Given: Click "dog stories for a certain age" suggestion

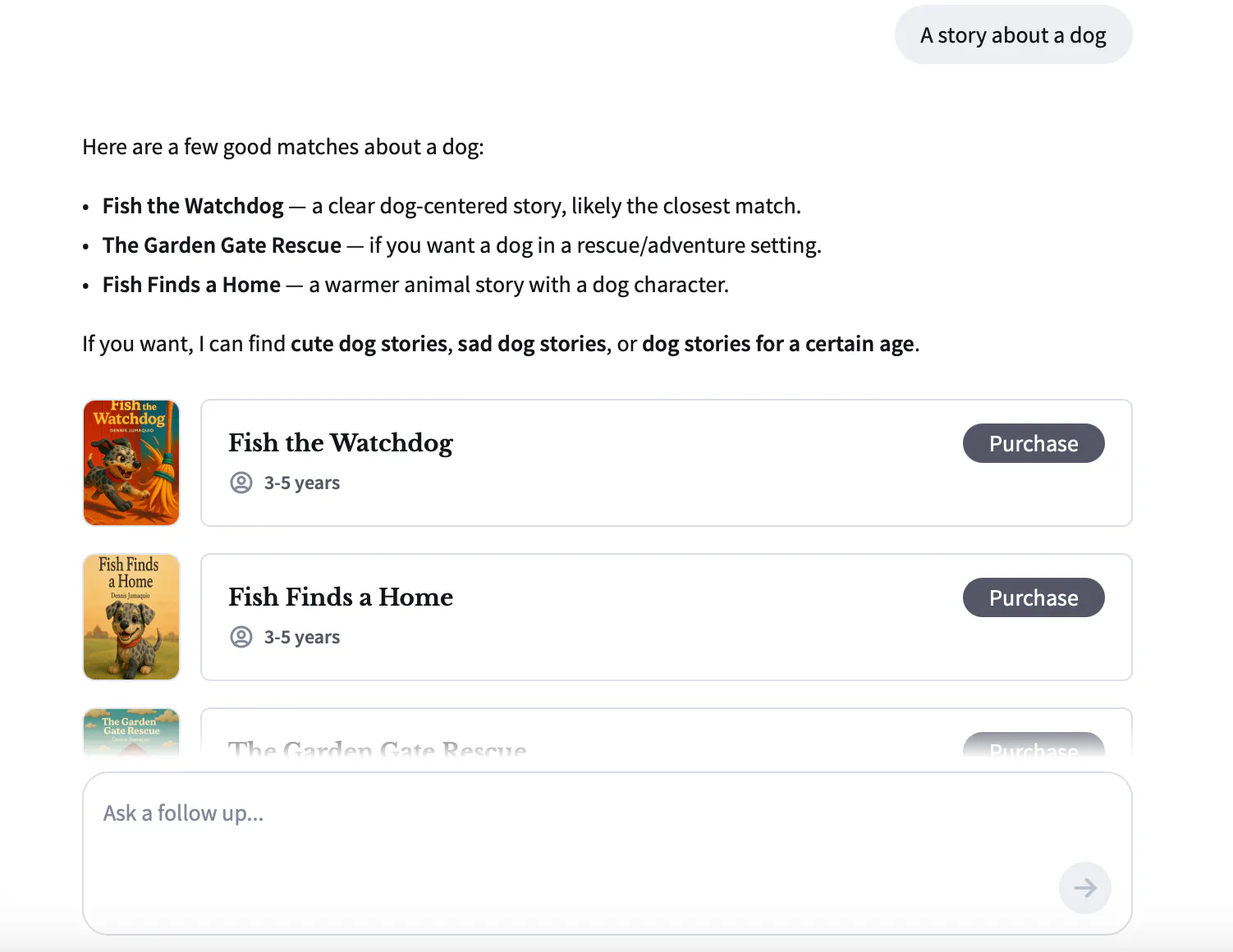Looking at the screenshot, I should click(x=778, y=344).
